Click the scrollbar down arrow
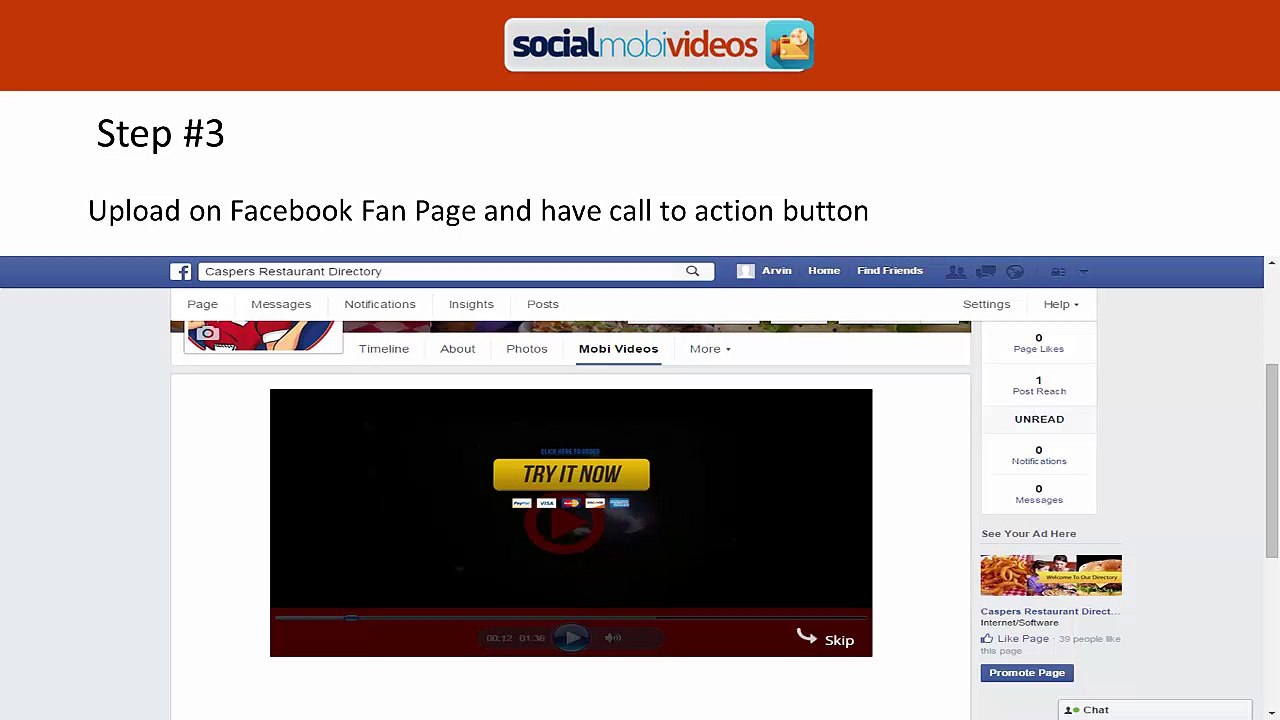 click(x=1271, y=713)
